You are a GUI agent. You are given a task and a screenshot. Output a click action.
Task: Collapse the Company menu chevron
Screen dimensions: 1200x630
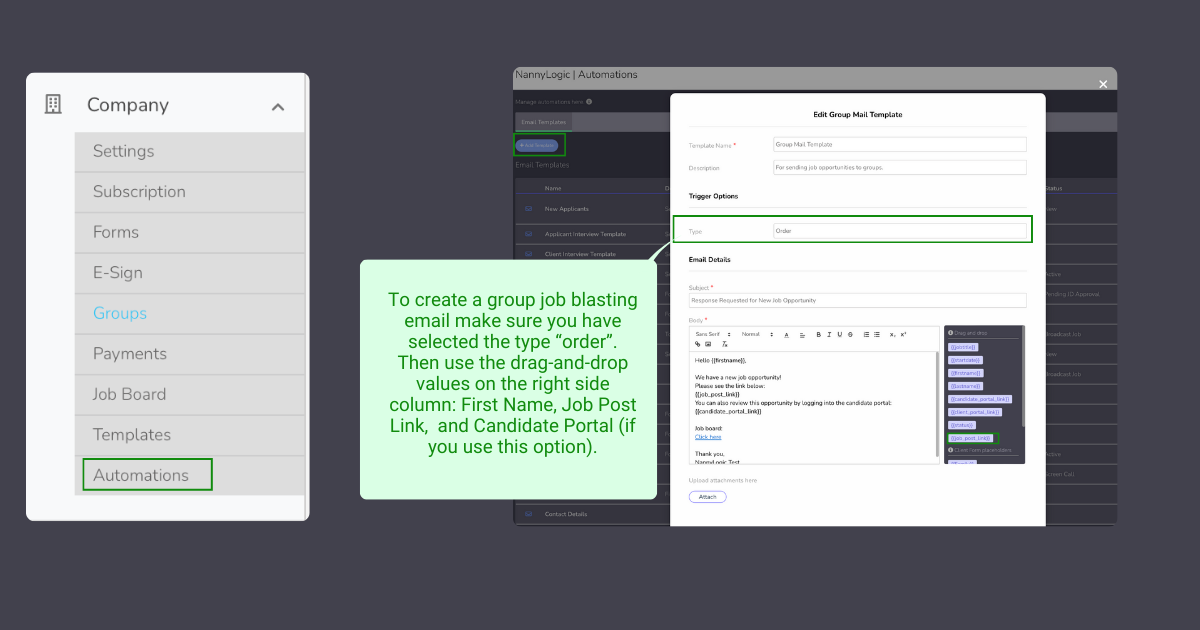pos(278,107)
